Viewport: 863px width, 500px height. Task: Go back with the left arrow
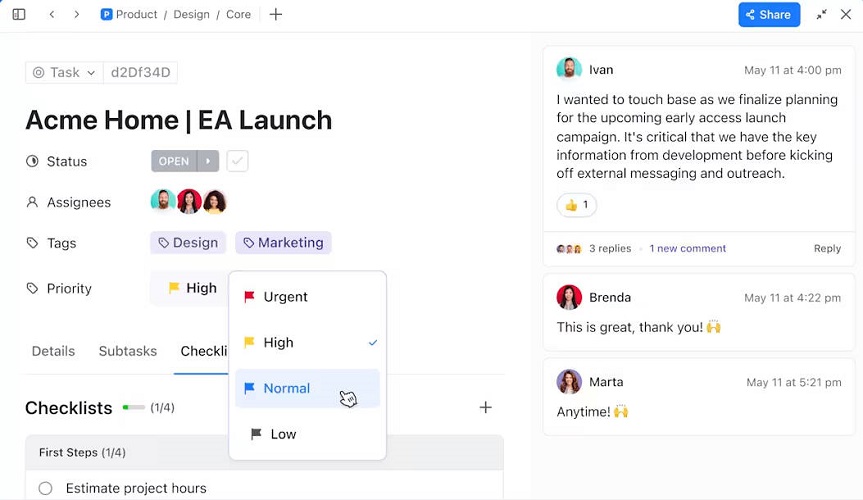click(x=52, y=14)
